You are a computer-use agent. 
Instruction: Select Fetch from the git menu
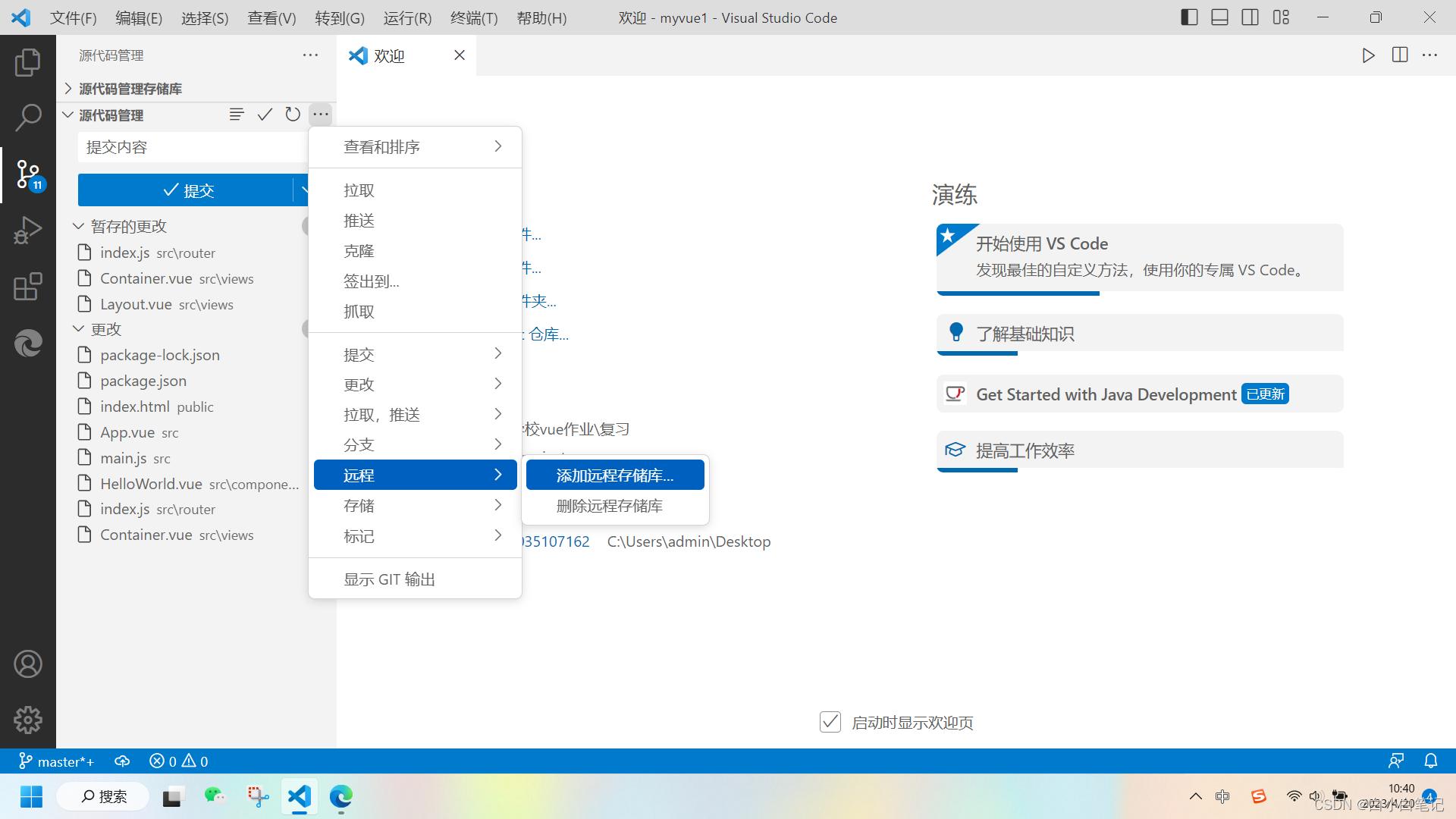point(415,312)
